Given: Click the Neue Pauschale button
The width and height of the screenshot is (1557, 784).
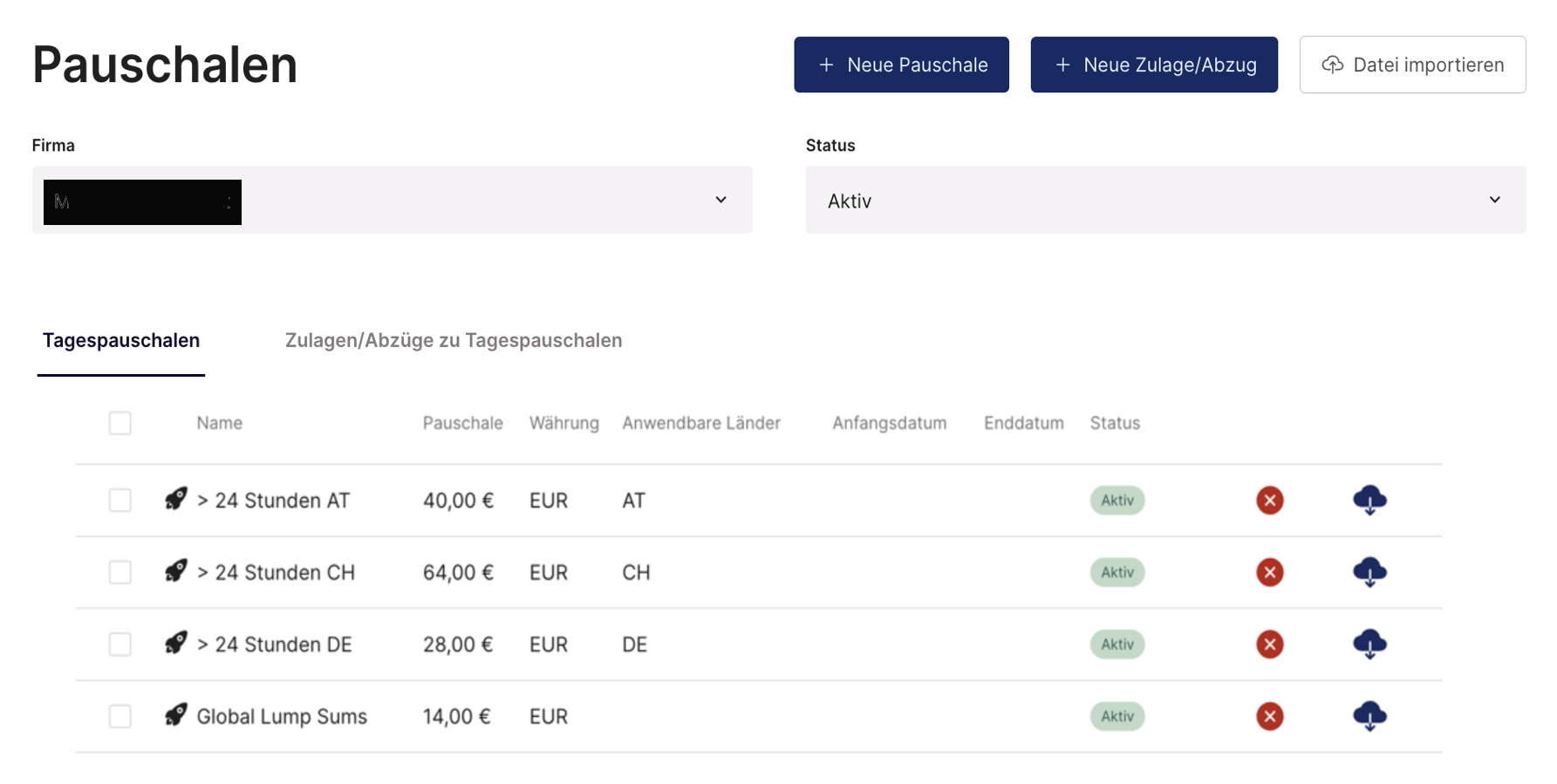Looking at the screenshot, I should pos(901,65).
